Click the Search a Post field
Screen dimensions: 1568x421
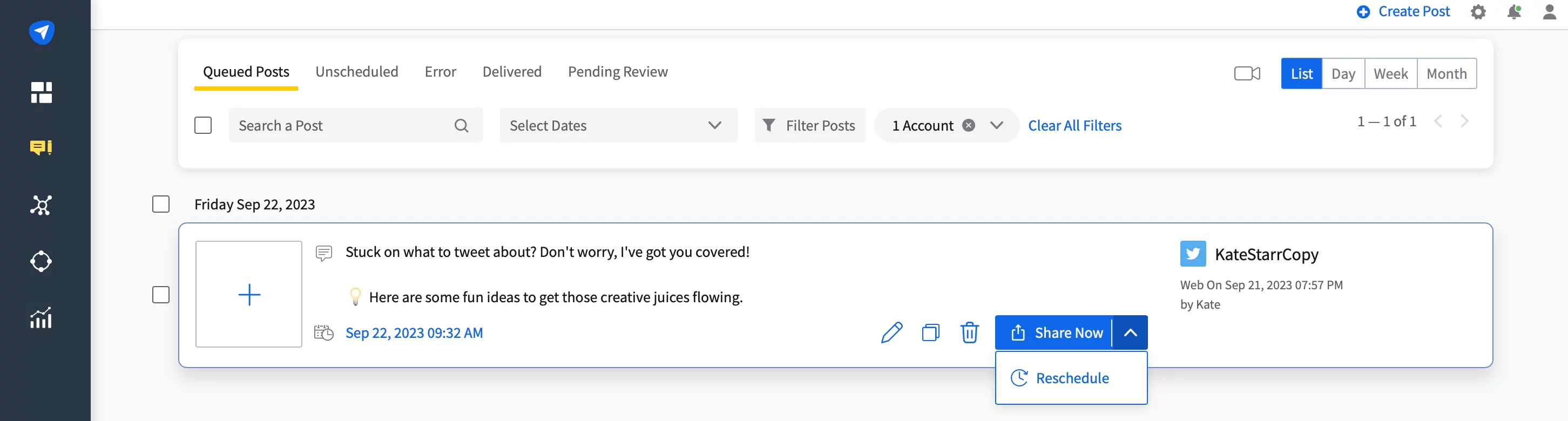[355, 125]
